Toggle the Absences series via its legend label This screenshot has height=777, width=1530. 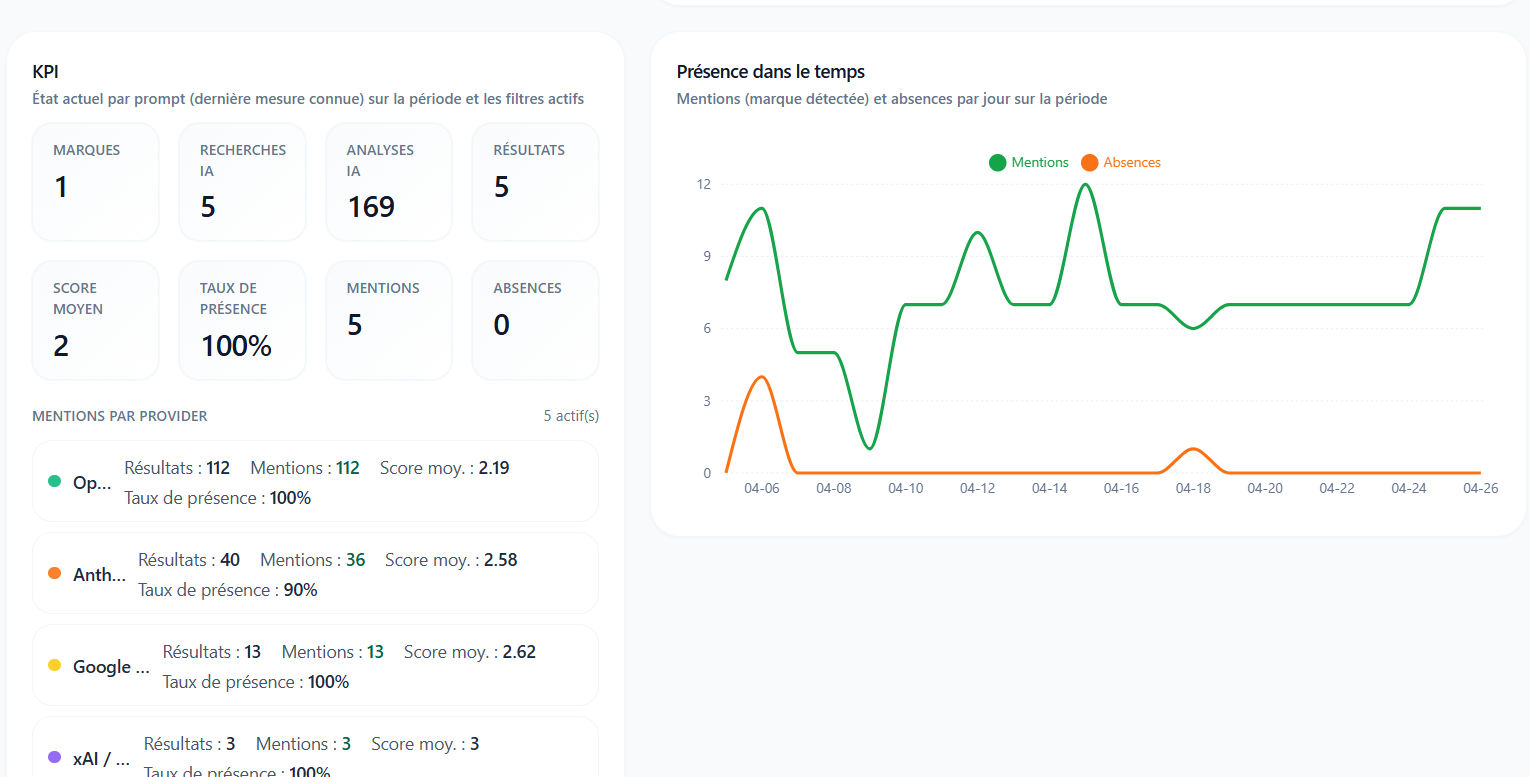point(1131,163)
